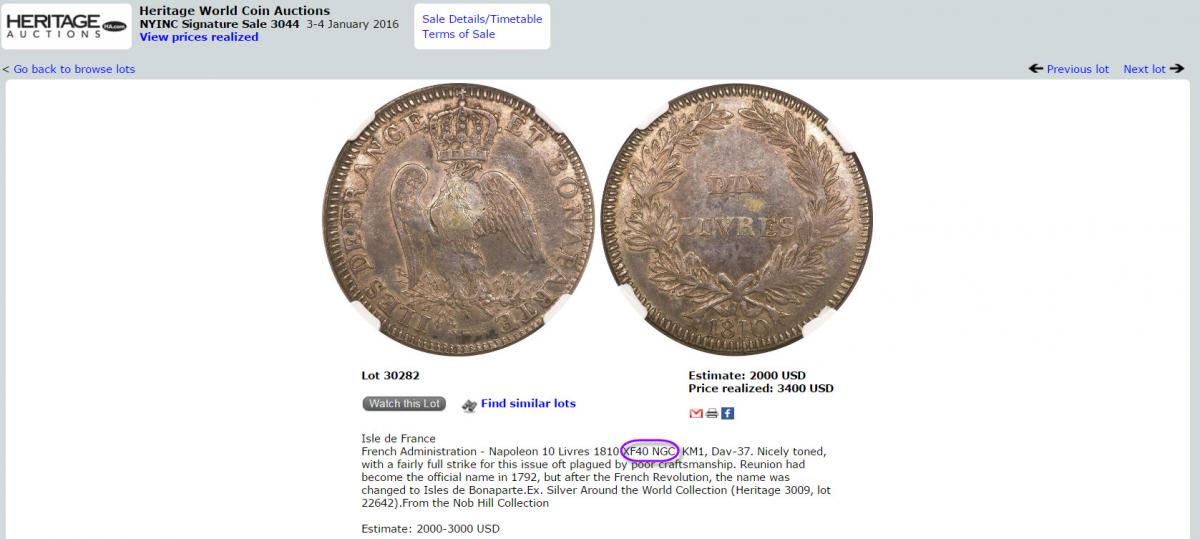Open Sale Details/Timetable

pos(482,19)
